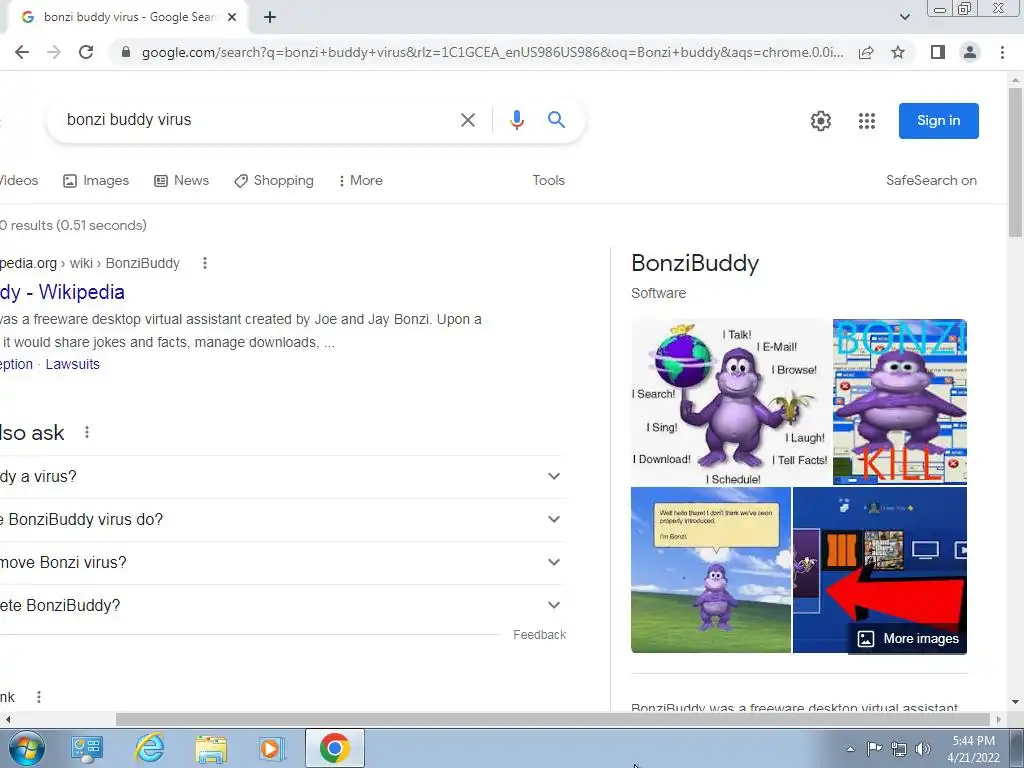Screen dimensions: 1024x768
Task: Open the Wikipedia result title link
Action: click(x=62, y=292)
